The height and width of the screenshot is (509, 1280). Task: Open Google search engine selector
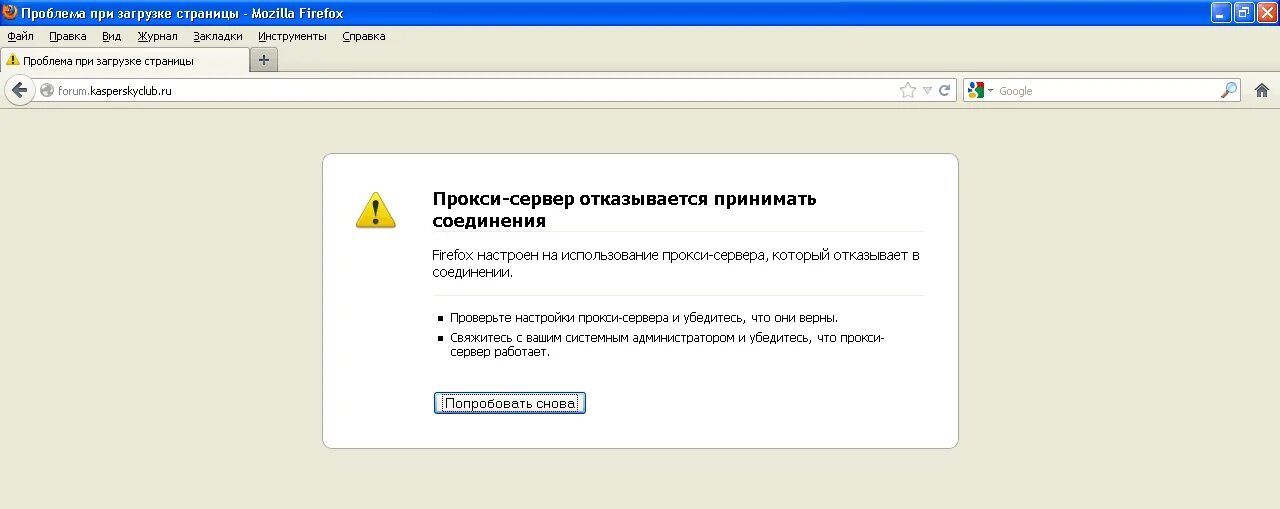(980, 90)
